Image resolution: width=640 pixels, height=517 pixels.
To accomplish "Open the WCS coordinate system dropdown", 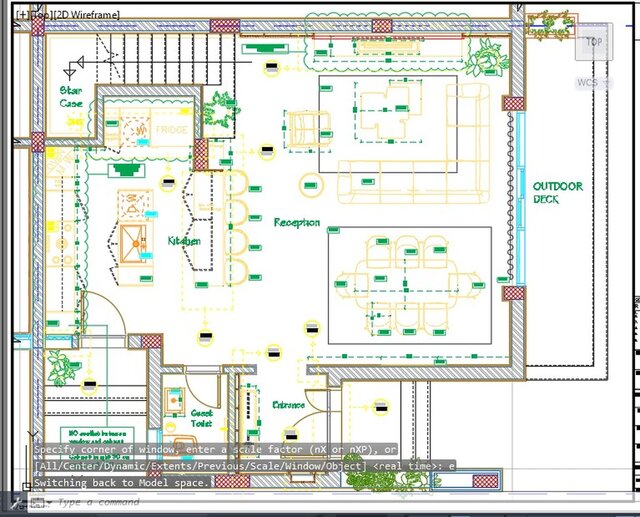I will point(591,83).
